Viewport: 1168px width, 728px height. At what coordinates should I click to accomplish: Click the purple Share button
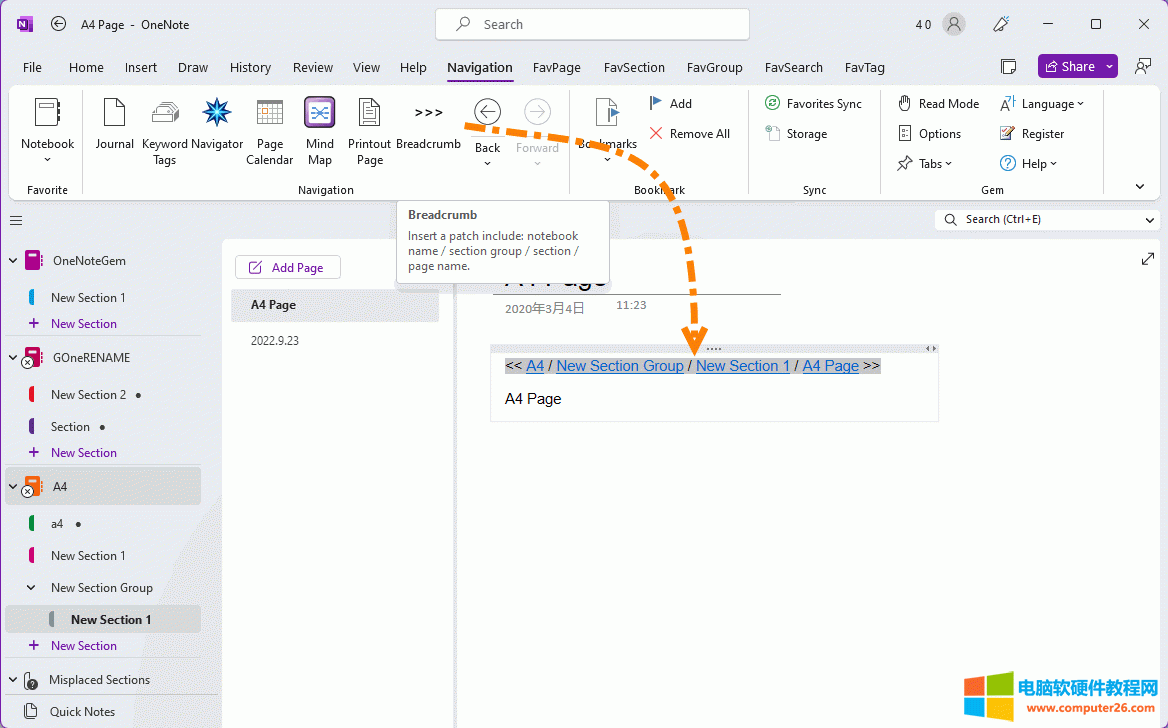pyautogui.click(x=1077, y=66)
